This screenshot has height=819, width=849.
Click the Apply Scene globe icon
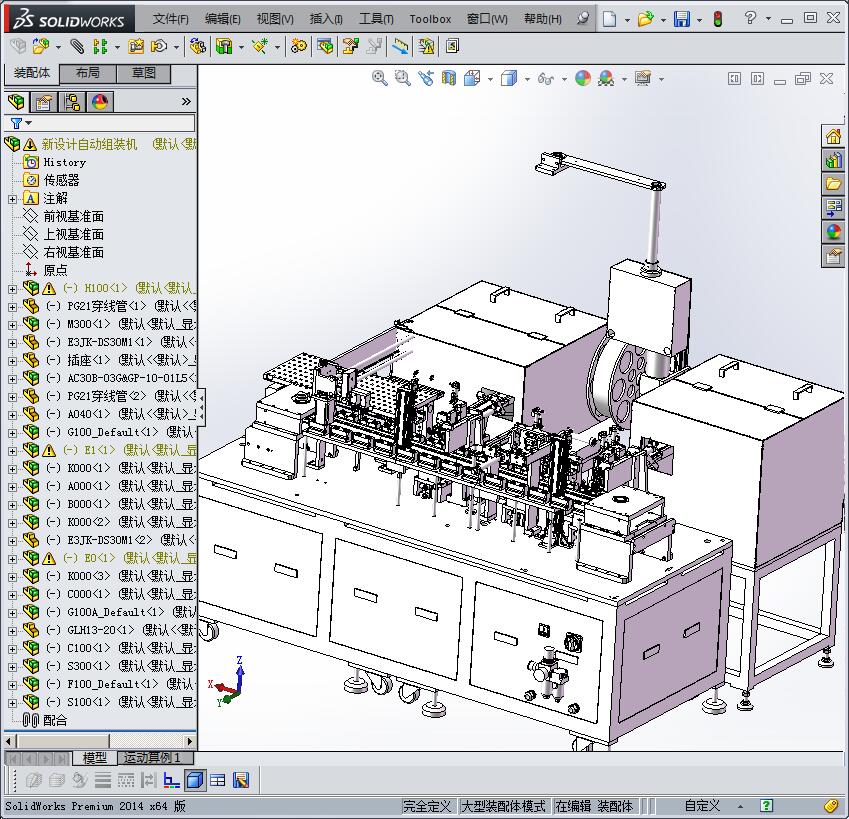point(582,78)
